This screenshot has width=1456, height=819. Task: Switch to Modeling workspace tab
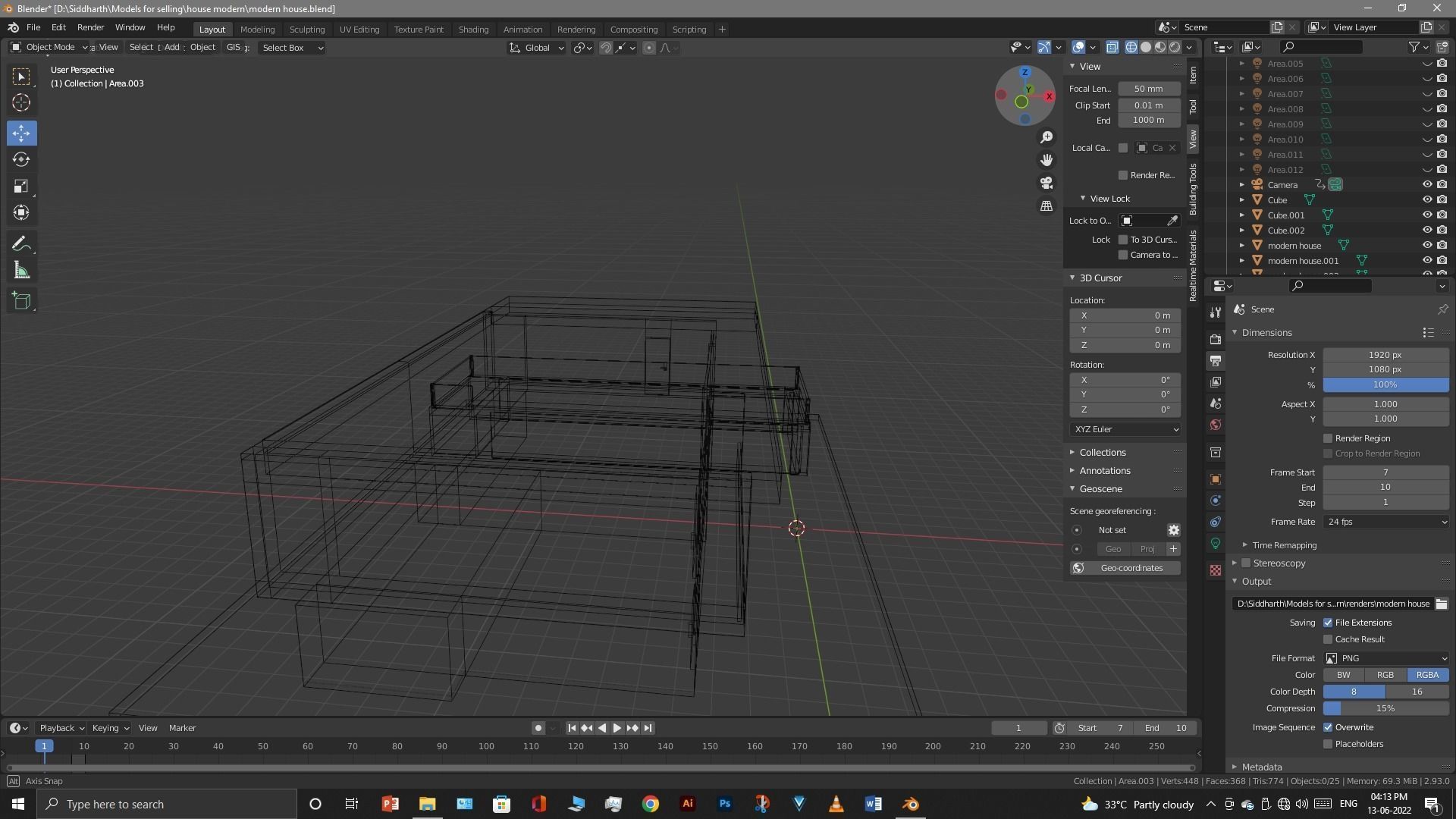(257, 30)
